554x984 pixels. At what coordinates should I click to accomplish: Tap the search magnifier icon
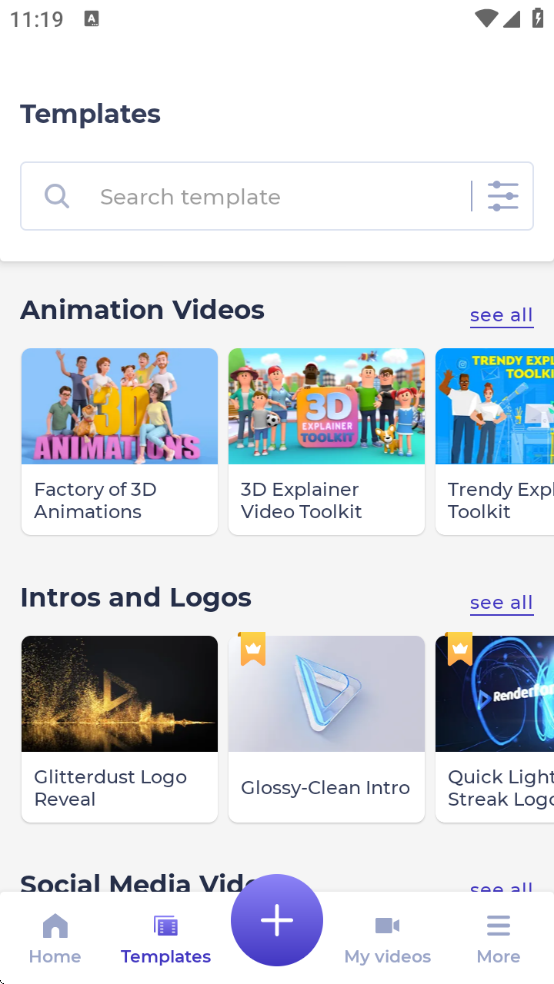pos(56,196)
